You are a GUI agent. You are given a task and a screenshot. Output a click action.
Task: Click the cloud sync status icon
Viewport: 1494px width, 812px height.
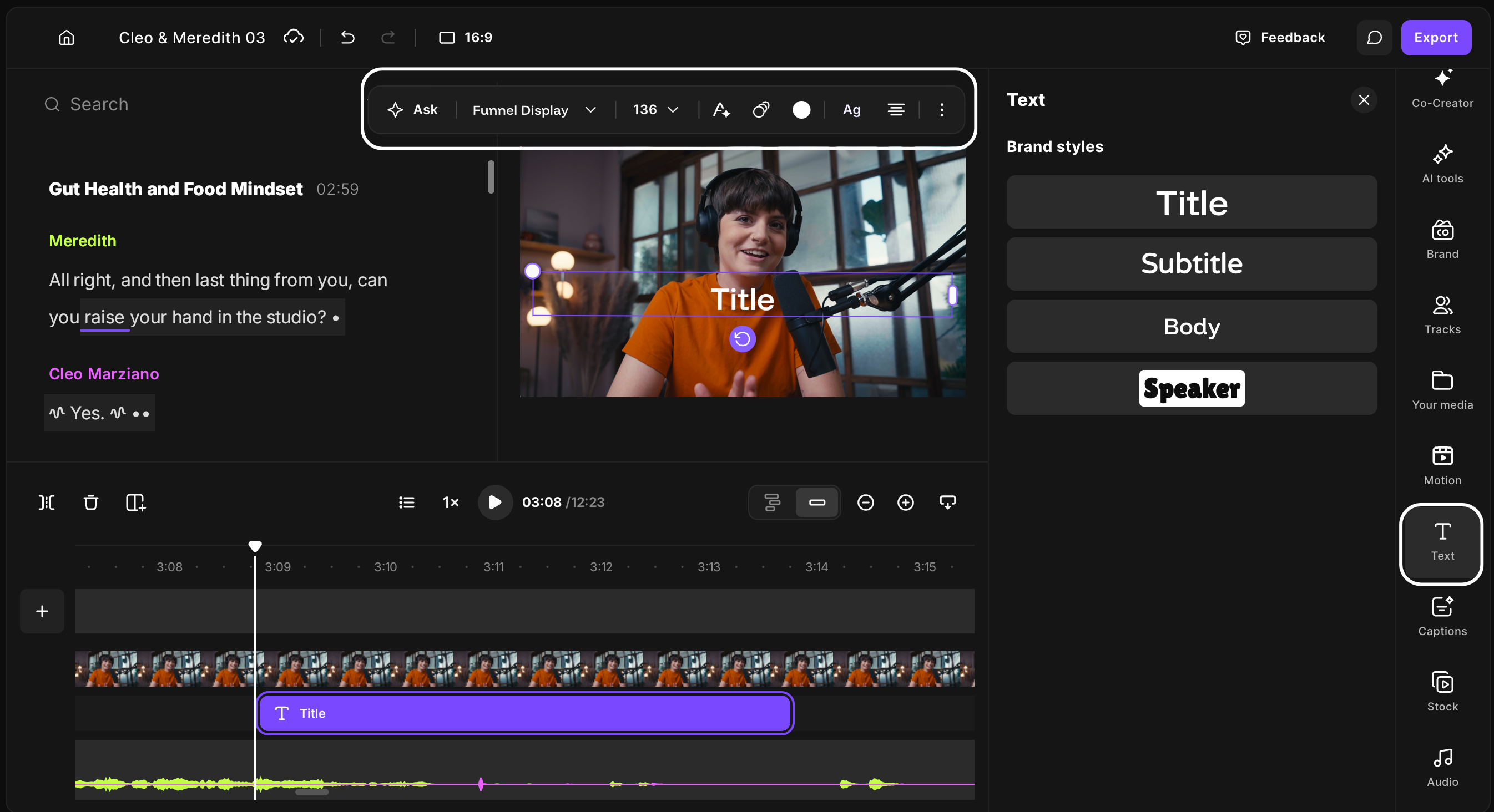click(x=294, y=37)
